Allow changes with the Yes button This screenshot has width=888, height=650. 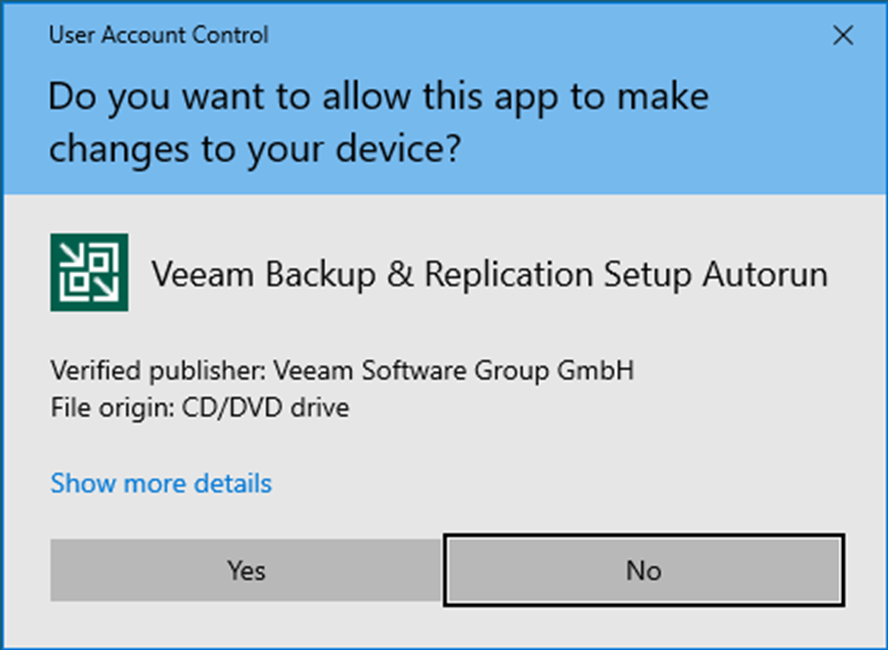246,570
